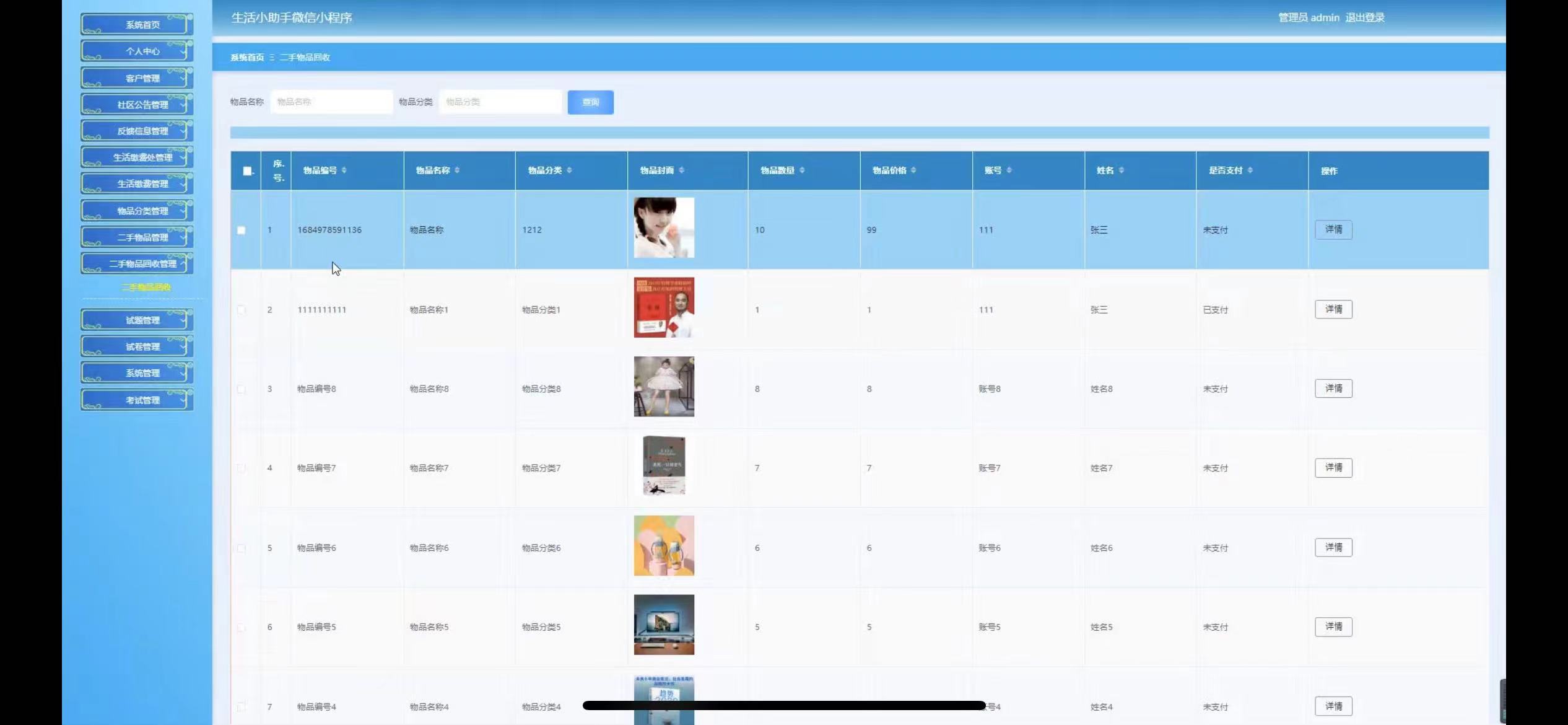Open 试题管理 sidebar menu
This screenshot has width=1568, height=725.
point(137,320)
